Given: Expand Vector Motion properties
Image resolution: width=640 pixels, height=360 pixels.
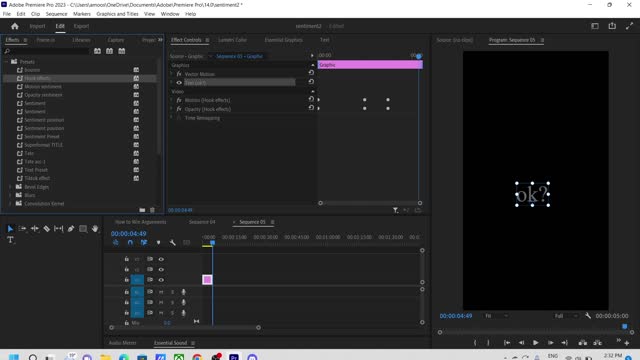Looking at the screenshot, I should coord(172,74).
